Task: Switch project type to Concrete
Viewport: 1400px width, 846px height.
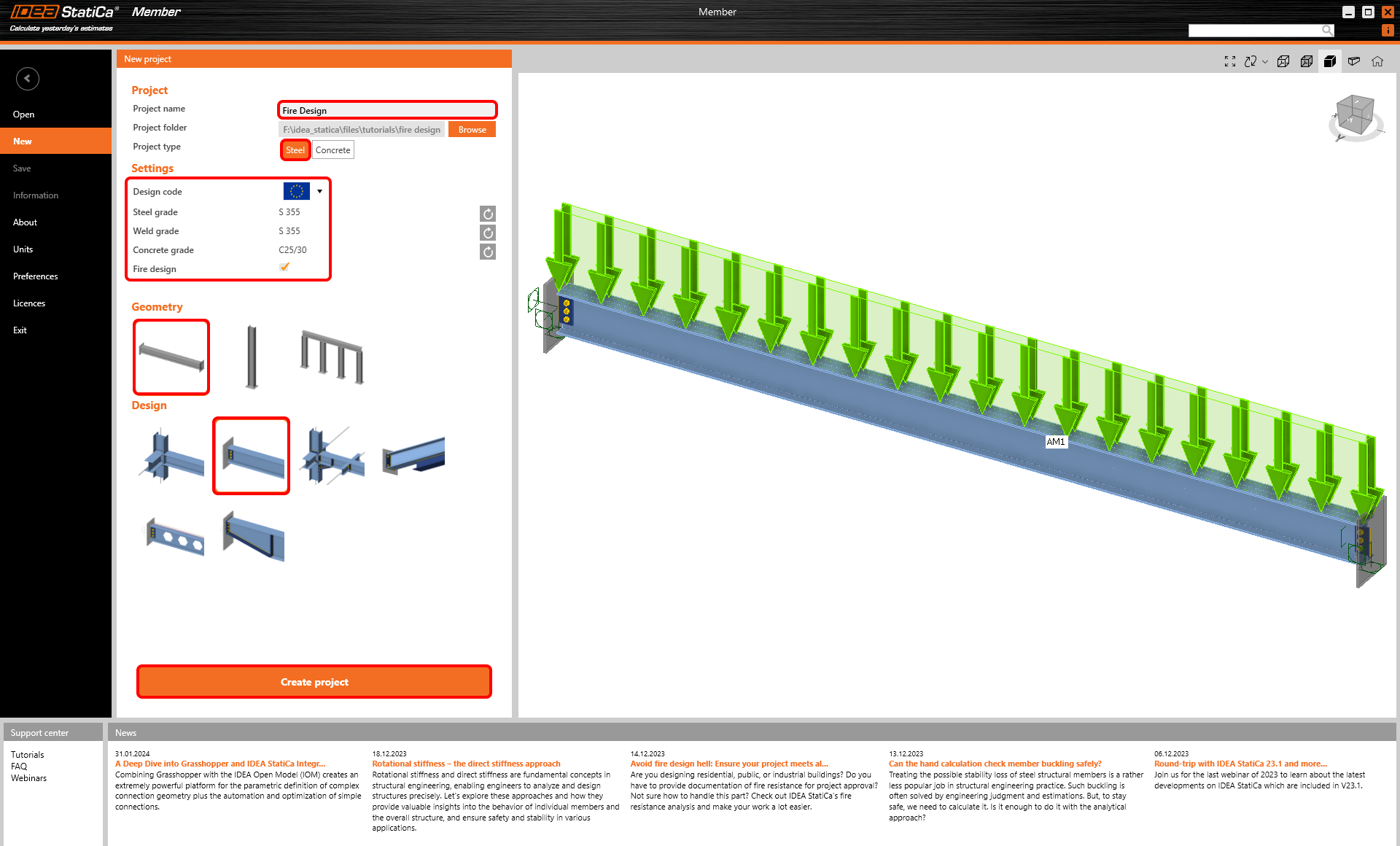Action: coord(332,150)
